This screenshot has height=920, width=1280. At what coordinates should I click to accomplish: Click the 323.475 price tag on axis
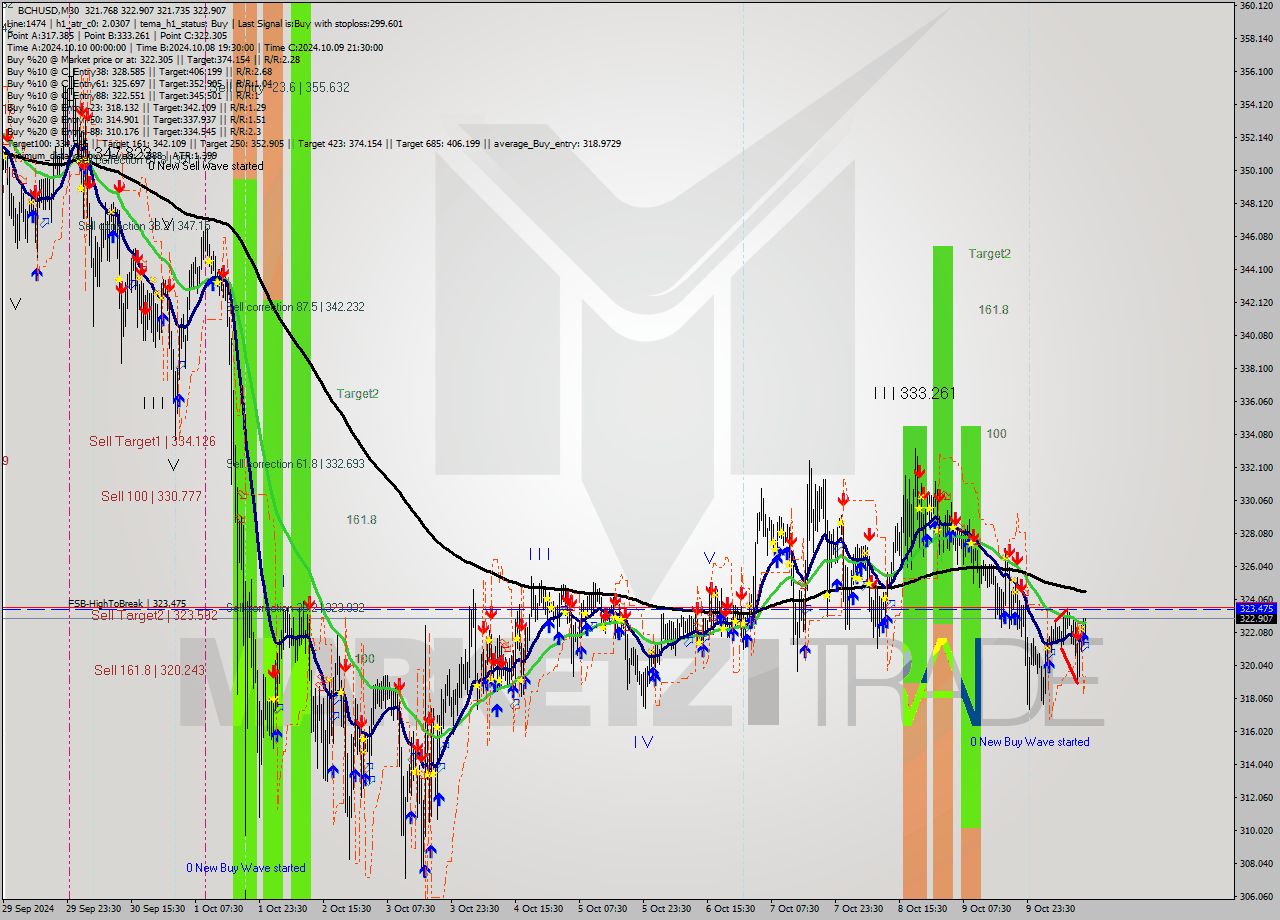click(x=1256, y=608)
